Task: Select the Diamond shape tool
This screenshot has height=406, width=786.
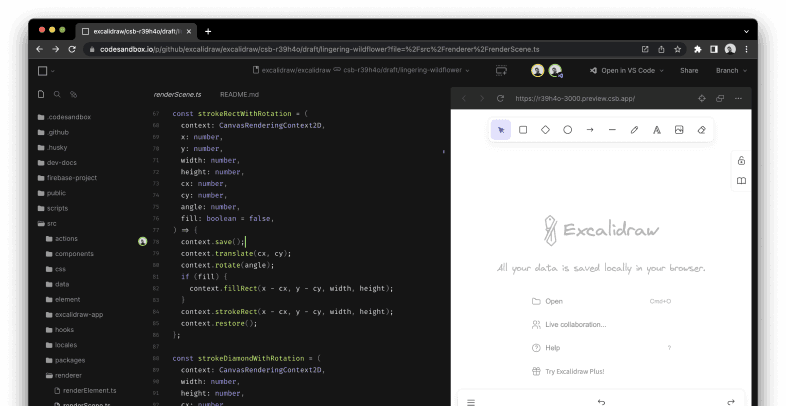Action: (545, 130)
